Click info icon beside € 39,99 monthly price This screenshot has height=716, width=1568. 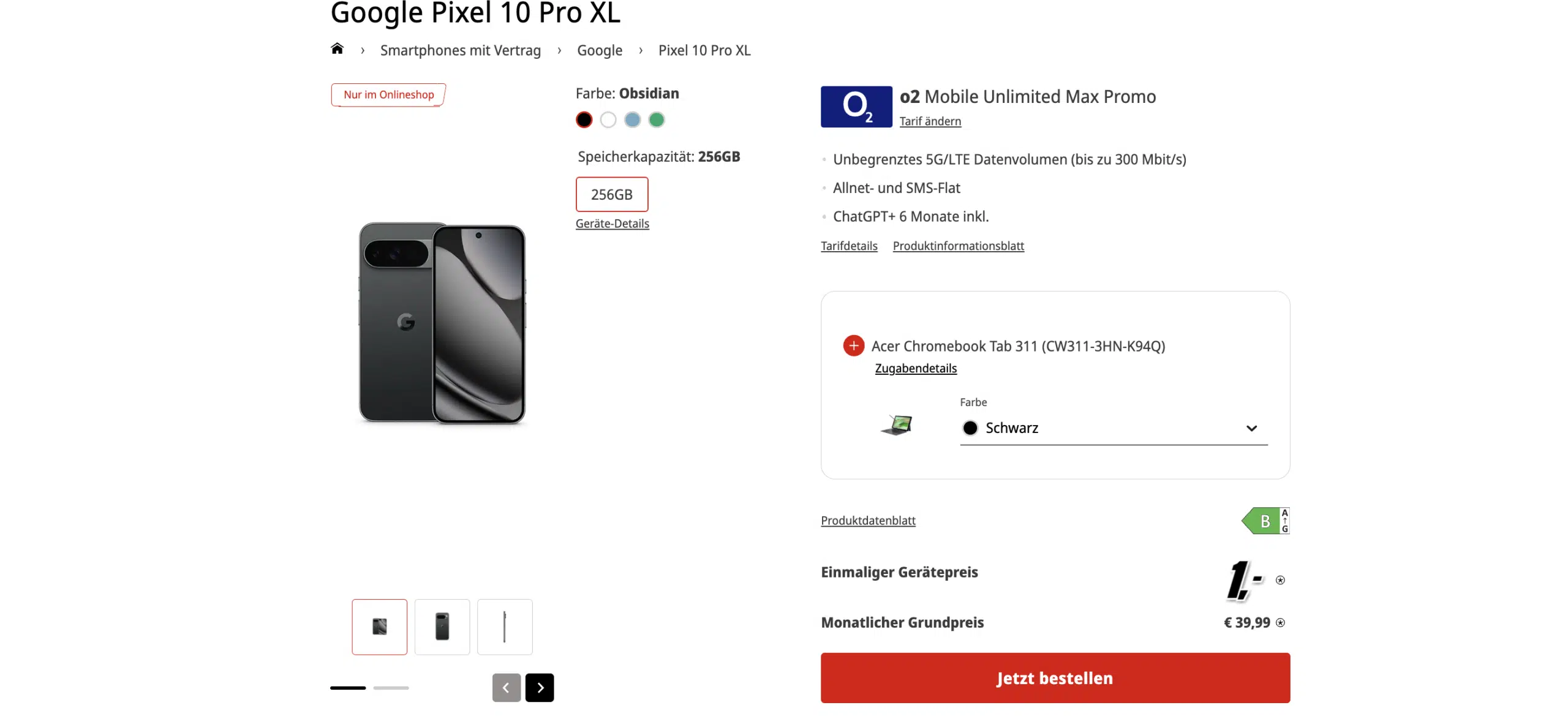click(1280, 623)
